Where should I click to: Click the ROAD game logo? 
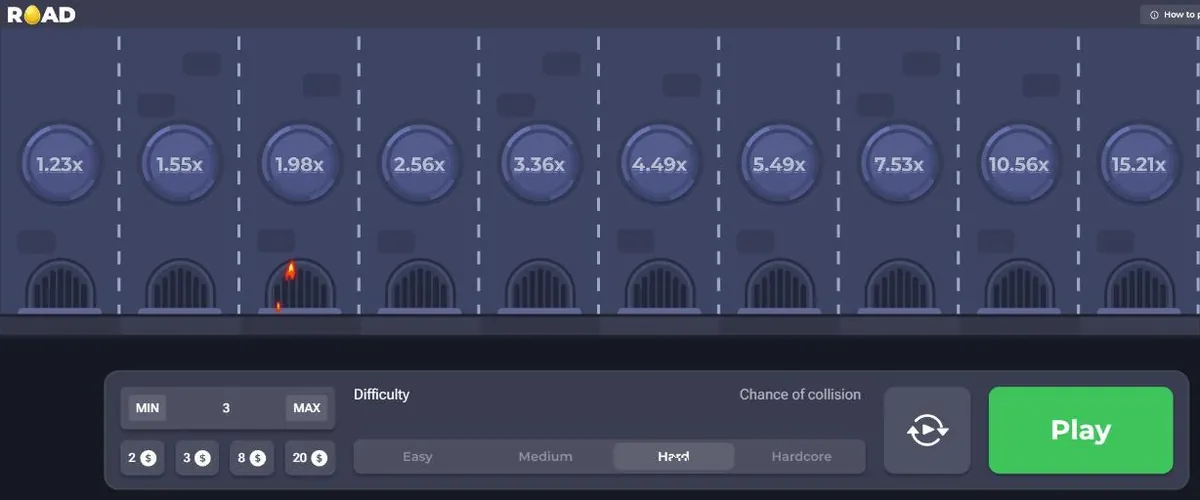tap(42, 15)
